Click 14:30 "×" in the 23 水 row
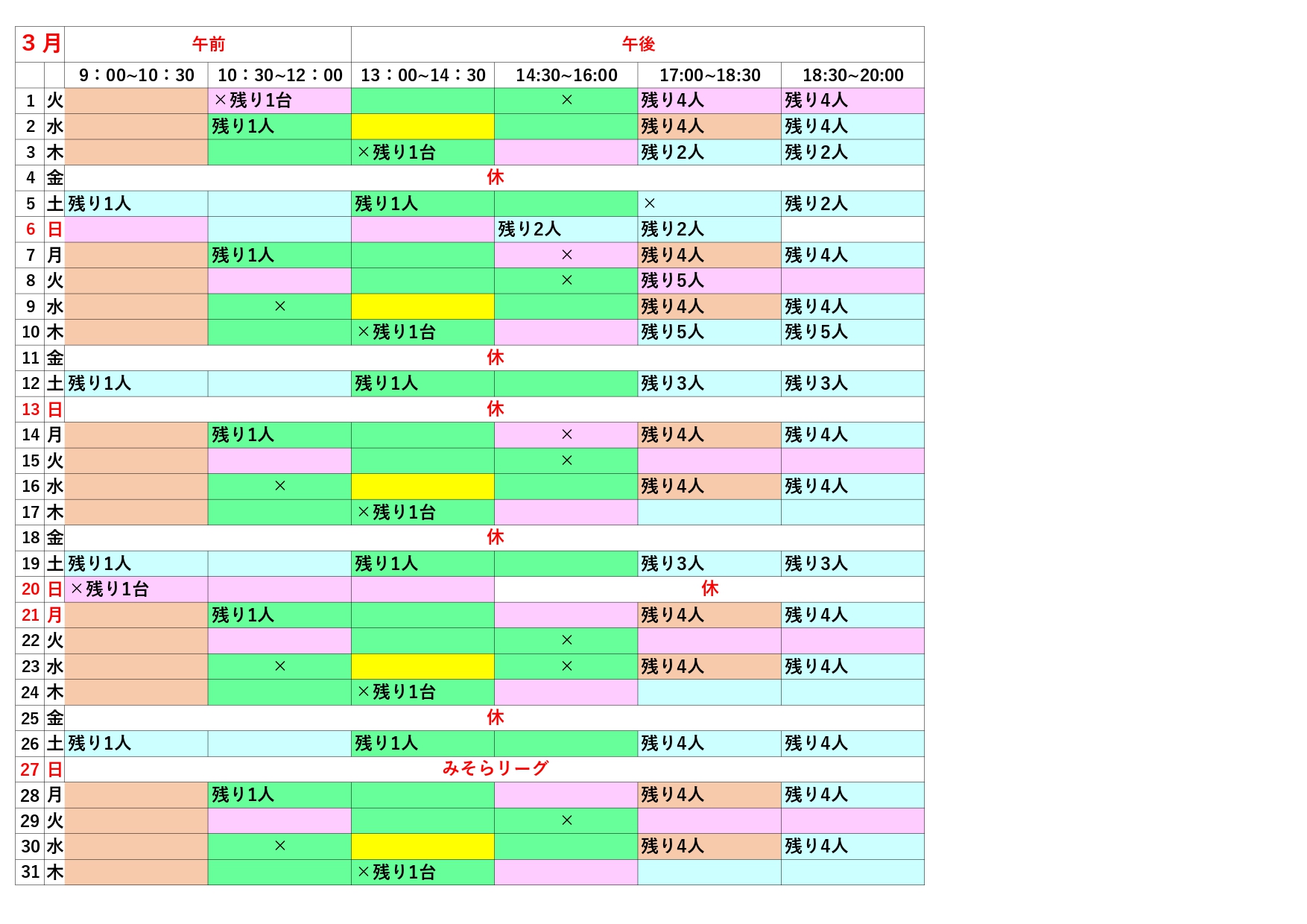The width and height of the screenshot is (1307, 924). [566, 666]
